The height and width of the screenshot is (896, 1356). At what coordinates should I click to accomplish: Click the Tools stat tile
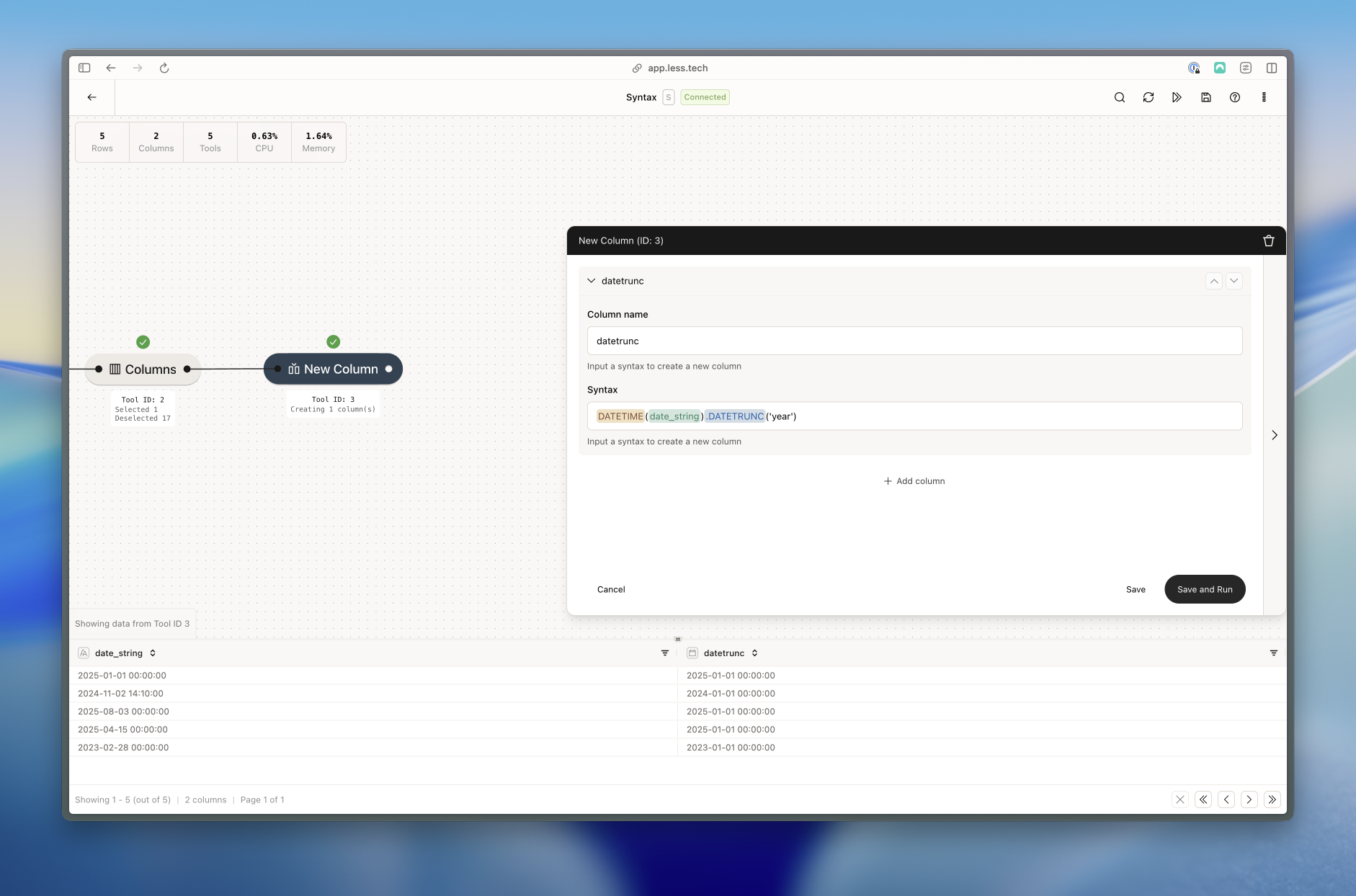[210, 142]
